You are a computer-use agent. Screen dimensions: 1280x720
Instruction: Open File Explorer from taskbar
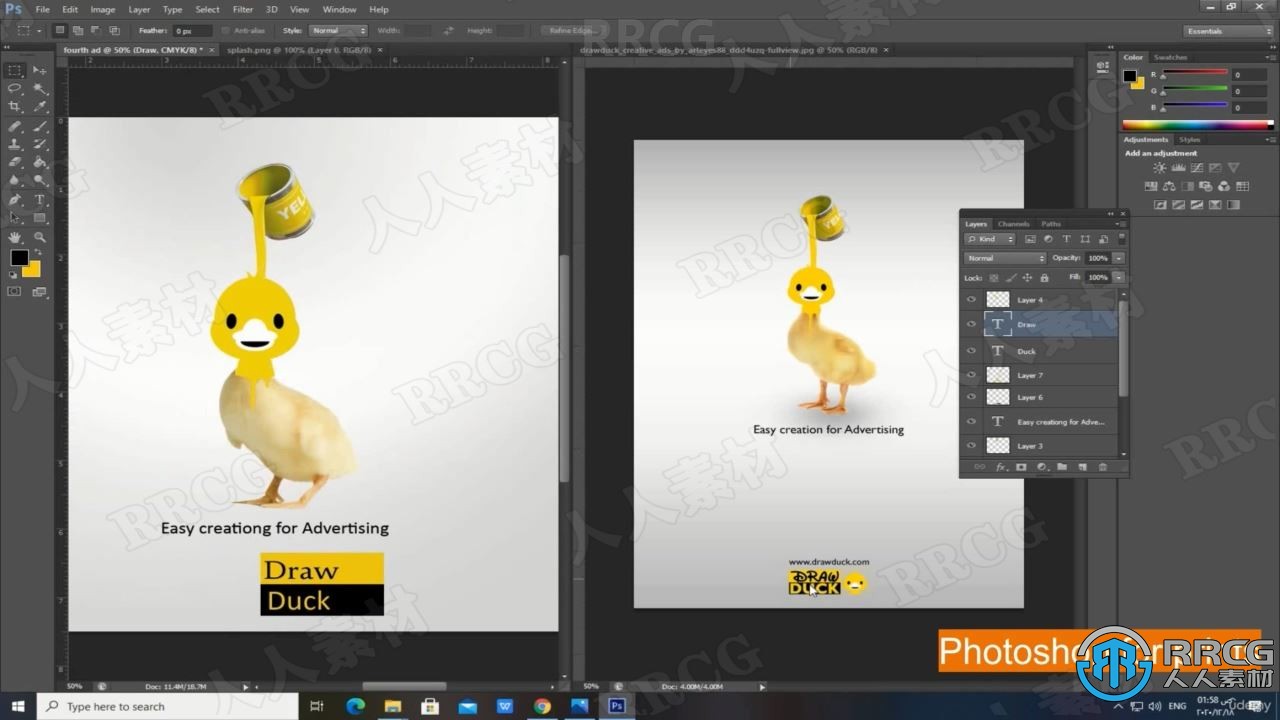393,706
